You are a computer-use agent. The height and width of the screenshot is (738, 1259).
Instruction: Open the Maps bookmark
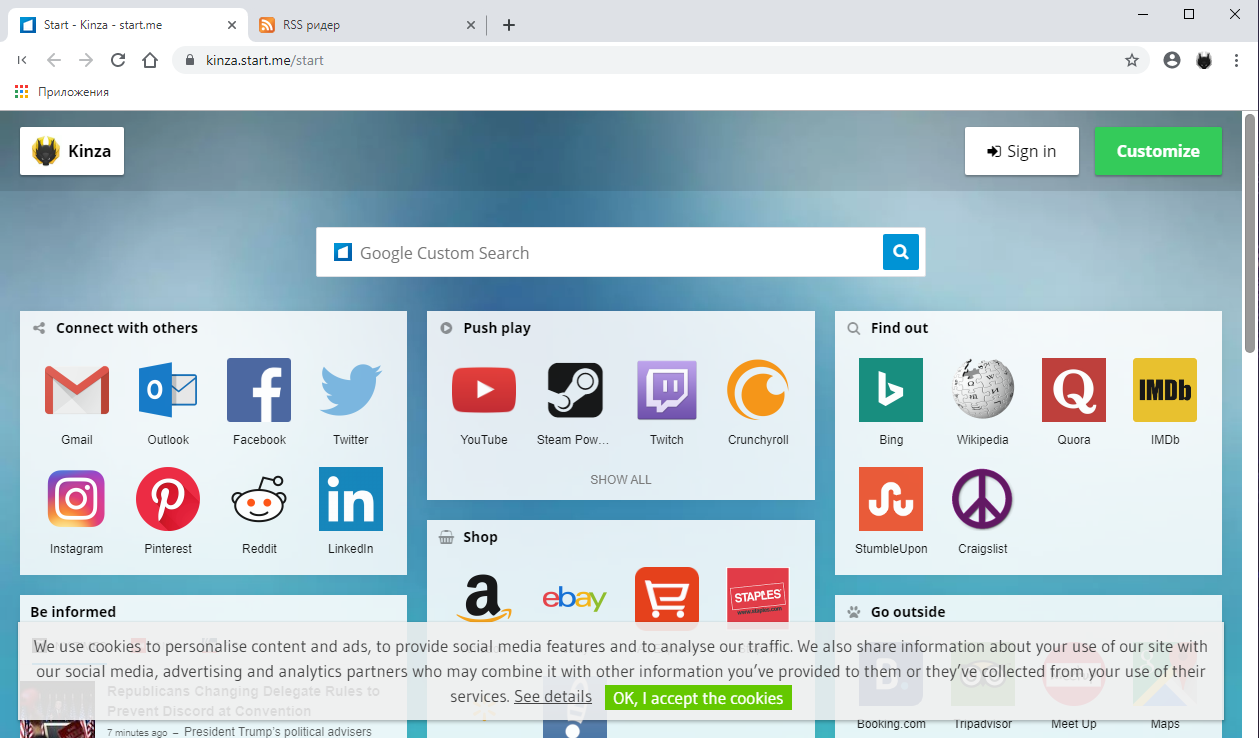pos(1165,686)
